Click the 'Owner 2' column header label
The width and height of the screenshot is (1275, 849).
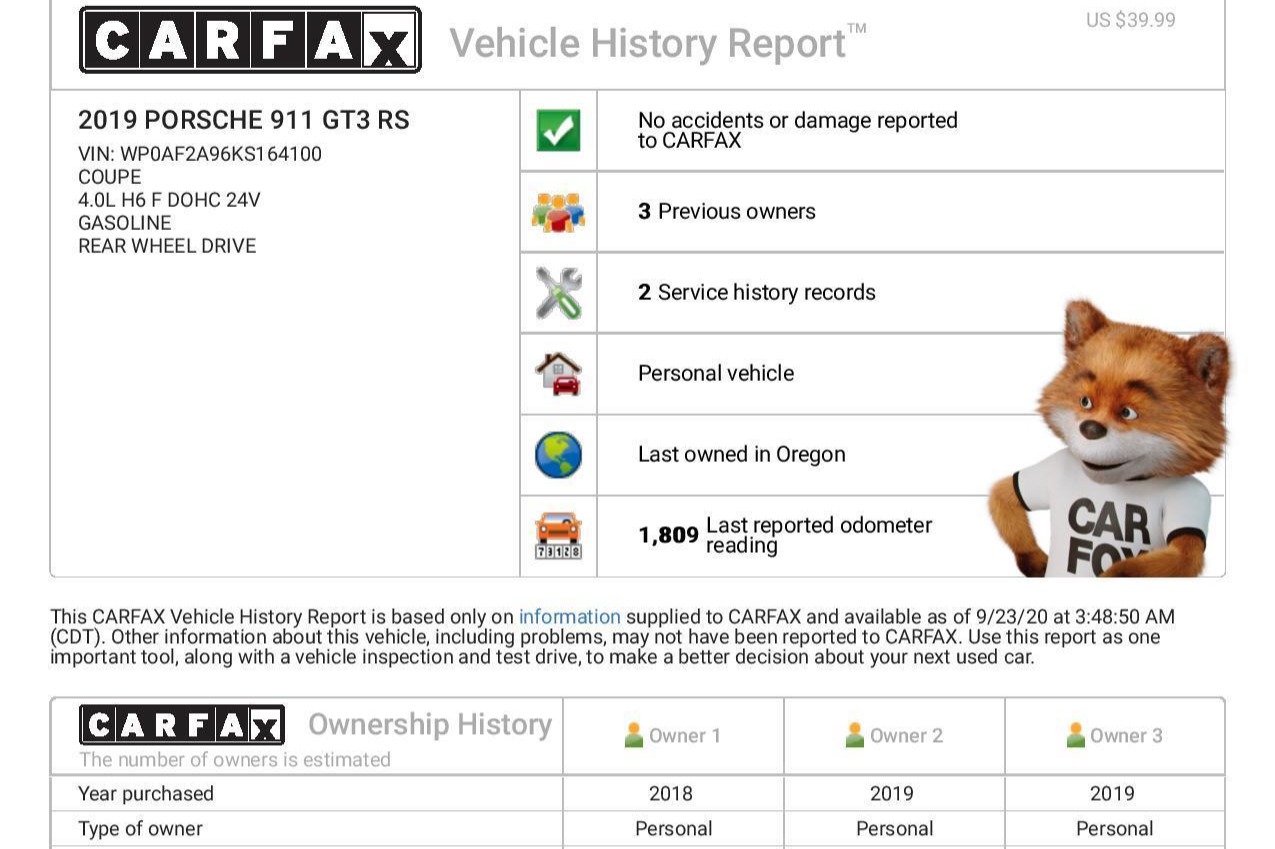click(906, 736)
